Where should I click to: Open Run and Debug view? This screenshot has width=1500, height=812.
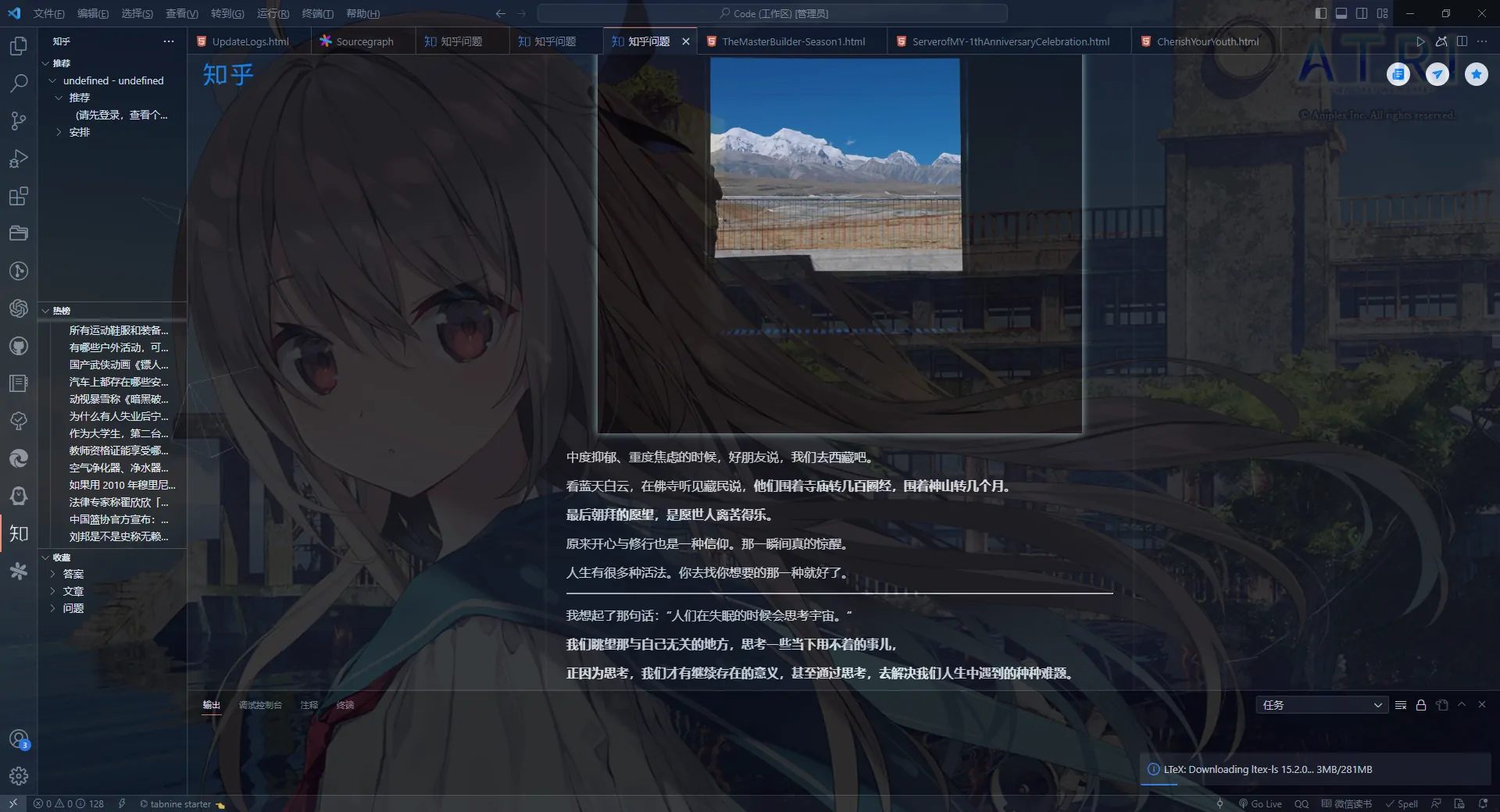point(19,158)
